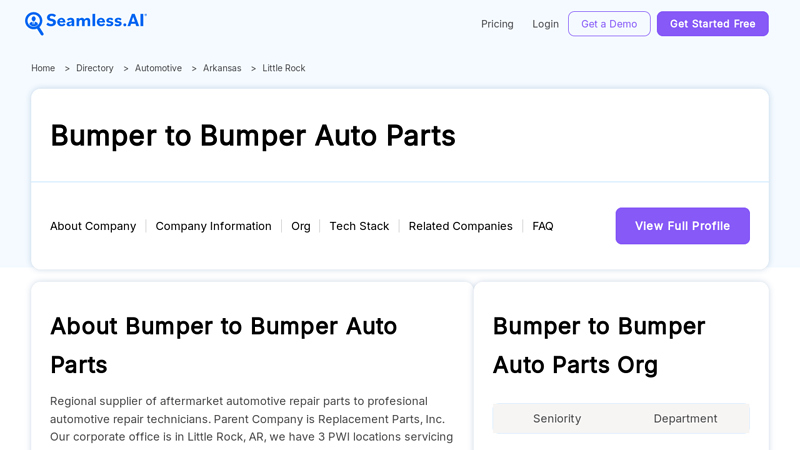This screenshot has height=450, width=800.
Task: Click the View Full Profile button
Action: 682,226
